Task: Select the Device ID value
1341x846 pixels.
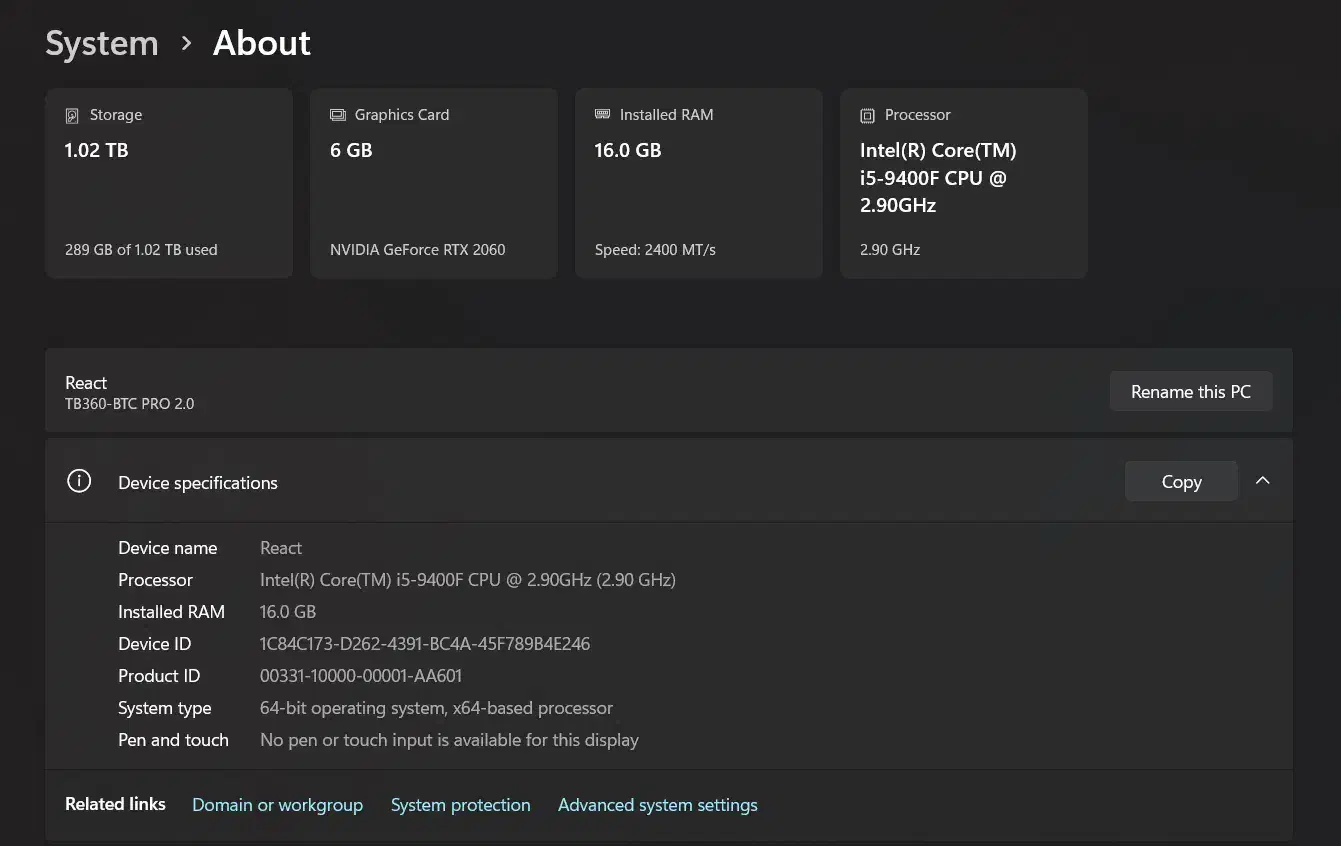Action: (425, 643)
